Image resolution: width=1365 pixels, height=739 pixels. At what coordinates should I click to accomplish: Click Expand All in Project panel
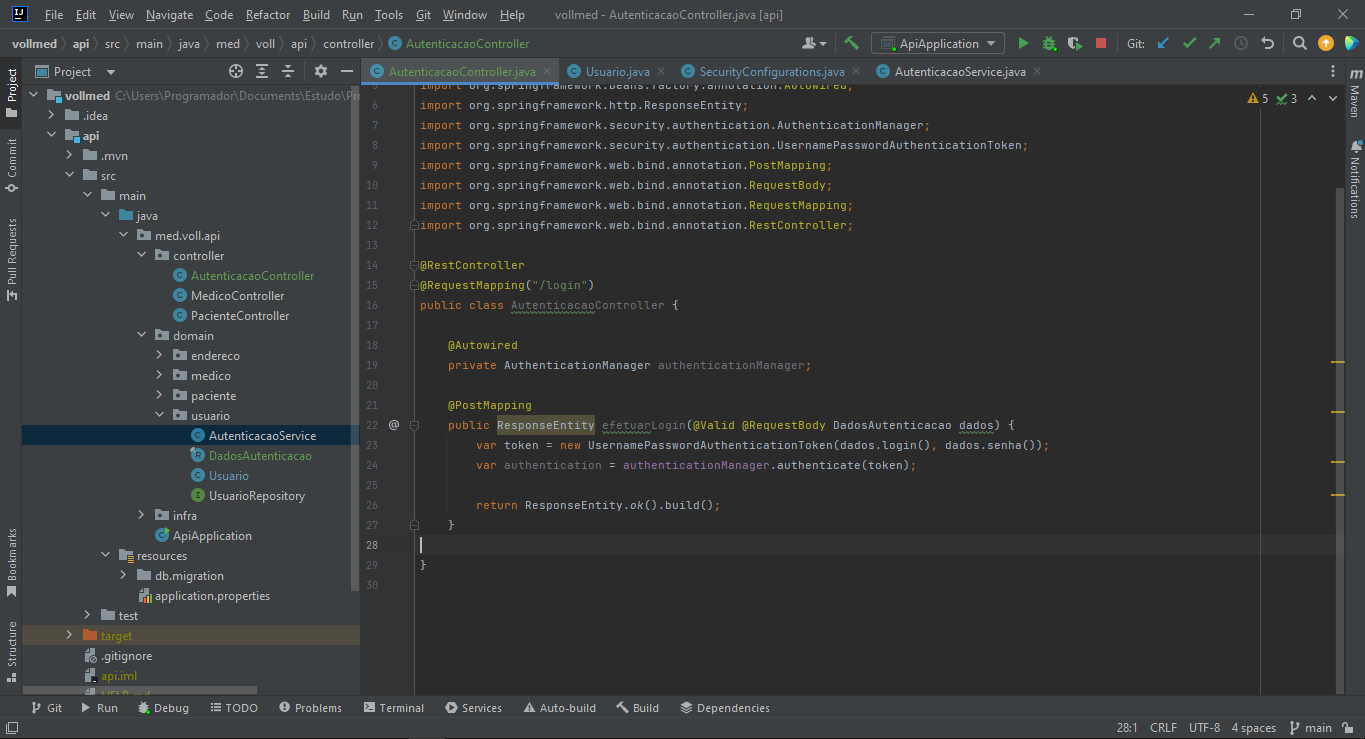(262, 71)
